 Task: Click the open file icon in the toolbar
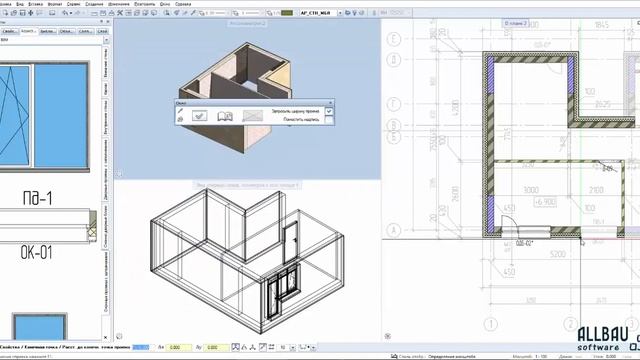[x=14, y=13]
